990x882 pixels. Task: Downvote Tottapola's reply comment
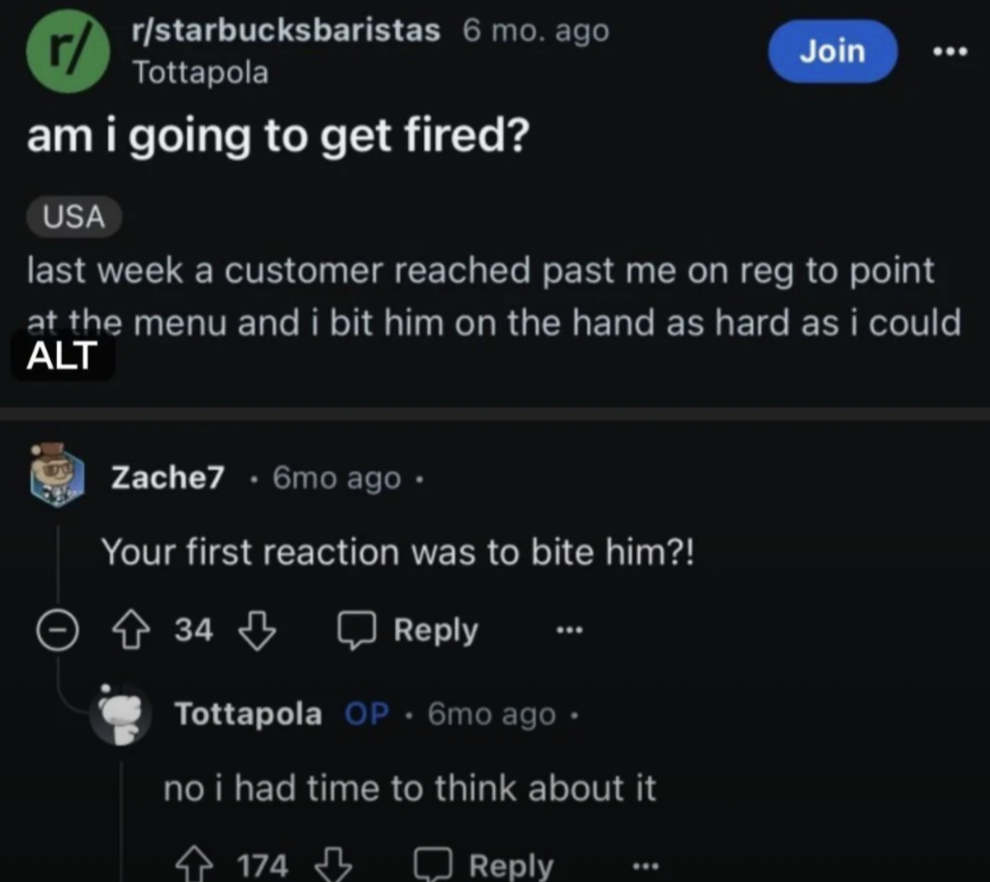click(x=335, y=865)
